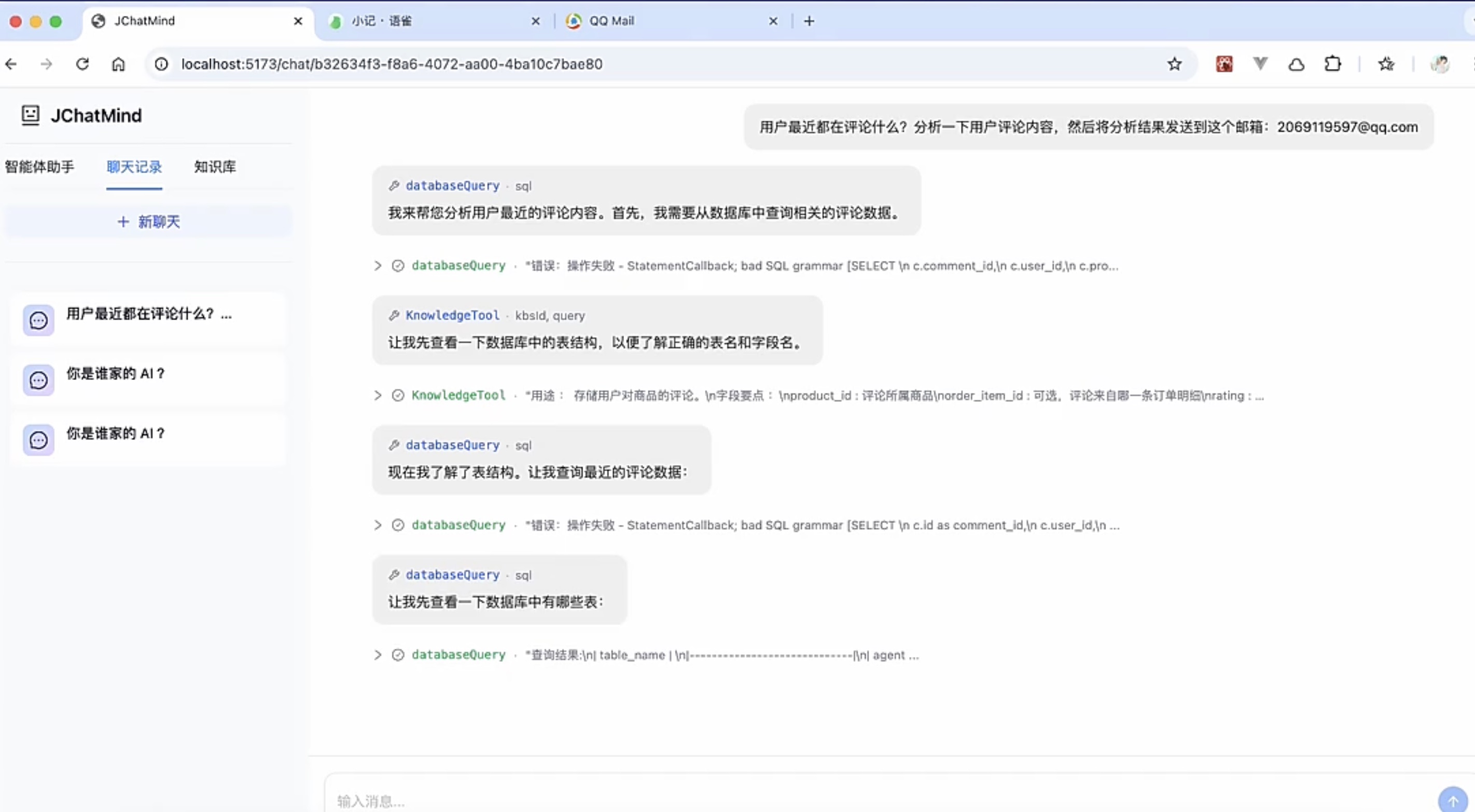Expand the first databaseQuery error result
This screenshot has height=812, width=1475.
click(378, 265)
